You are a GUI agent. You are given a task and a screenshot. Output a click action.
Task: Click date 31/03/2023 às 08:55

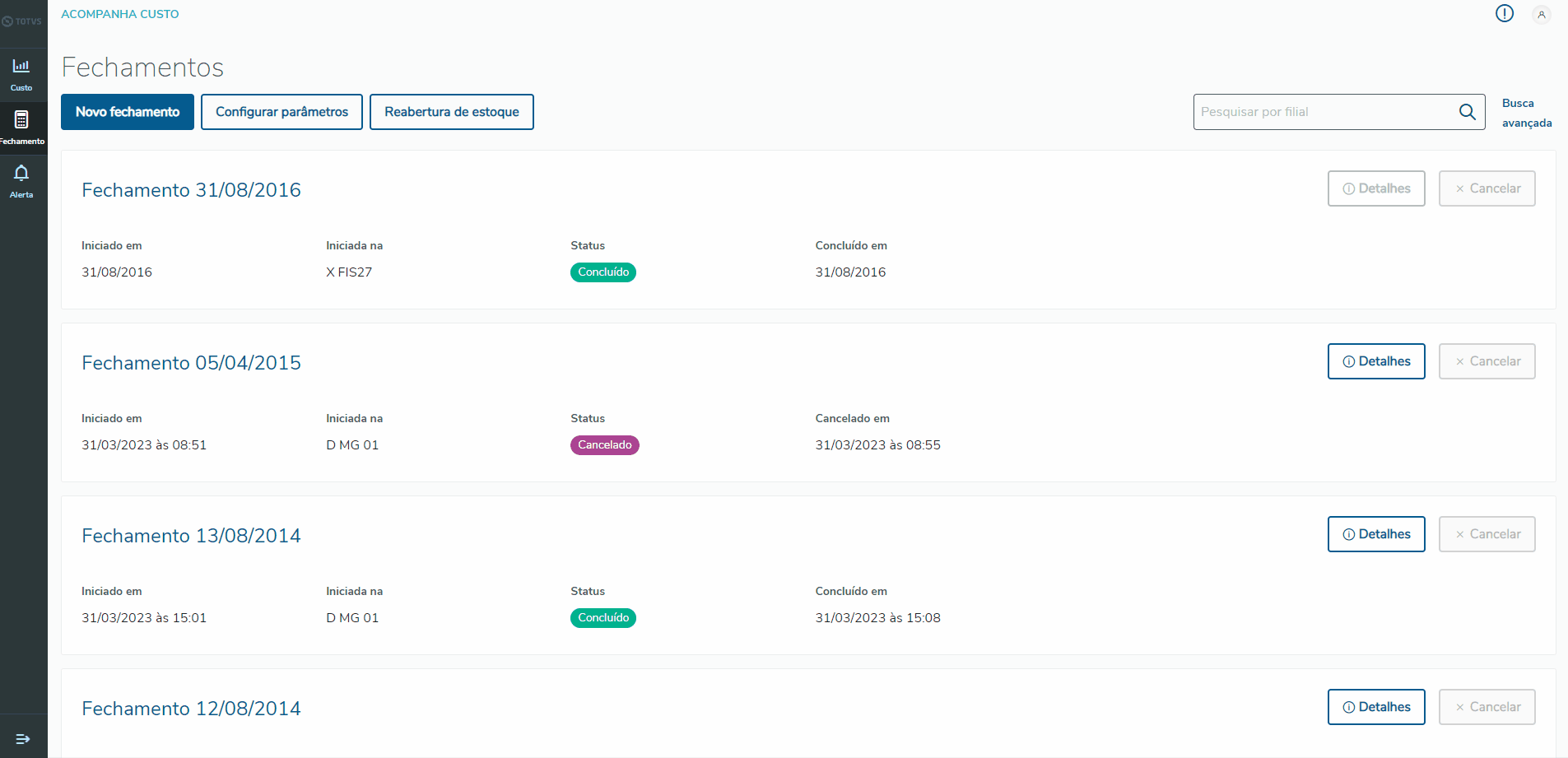878,445
